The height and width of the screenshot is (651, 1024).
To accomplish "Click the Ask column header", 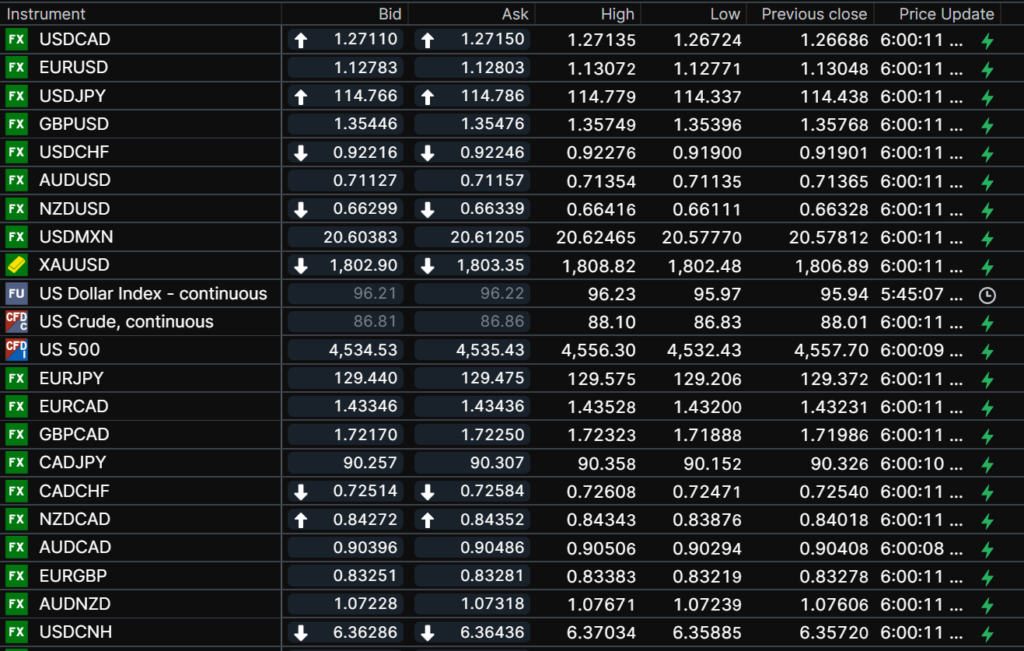I will pyautogui.click(x=515, y=14).
